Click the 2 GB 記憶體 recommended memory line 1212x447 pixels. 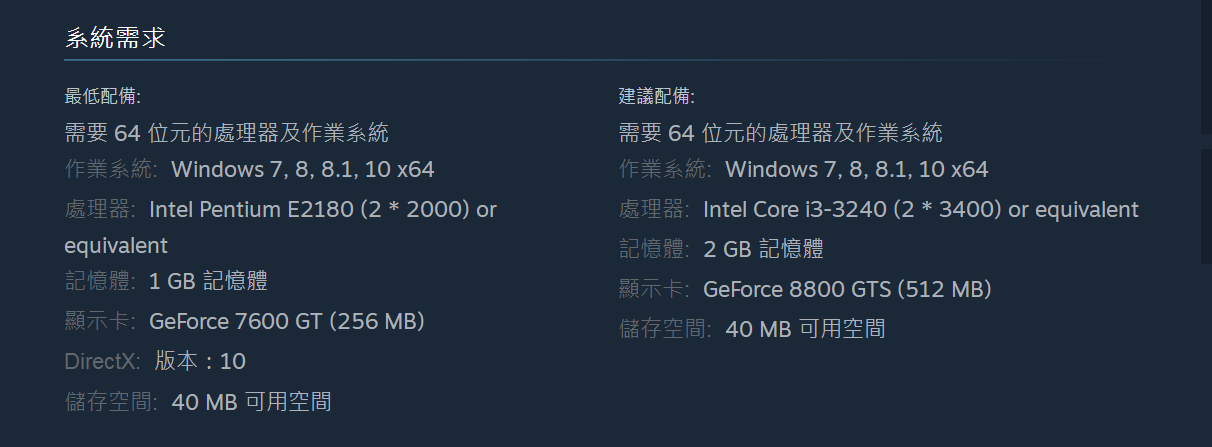click(721, 249)
